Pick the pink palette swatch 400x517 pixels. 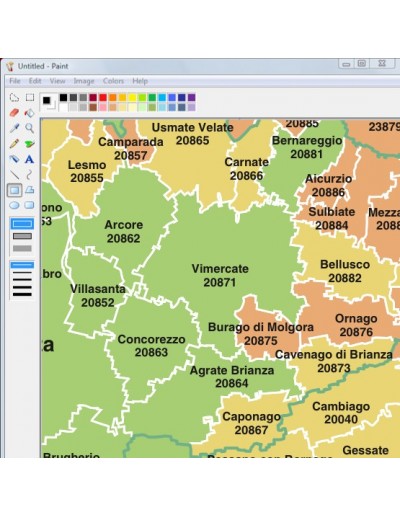(103, 107)
